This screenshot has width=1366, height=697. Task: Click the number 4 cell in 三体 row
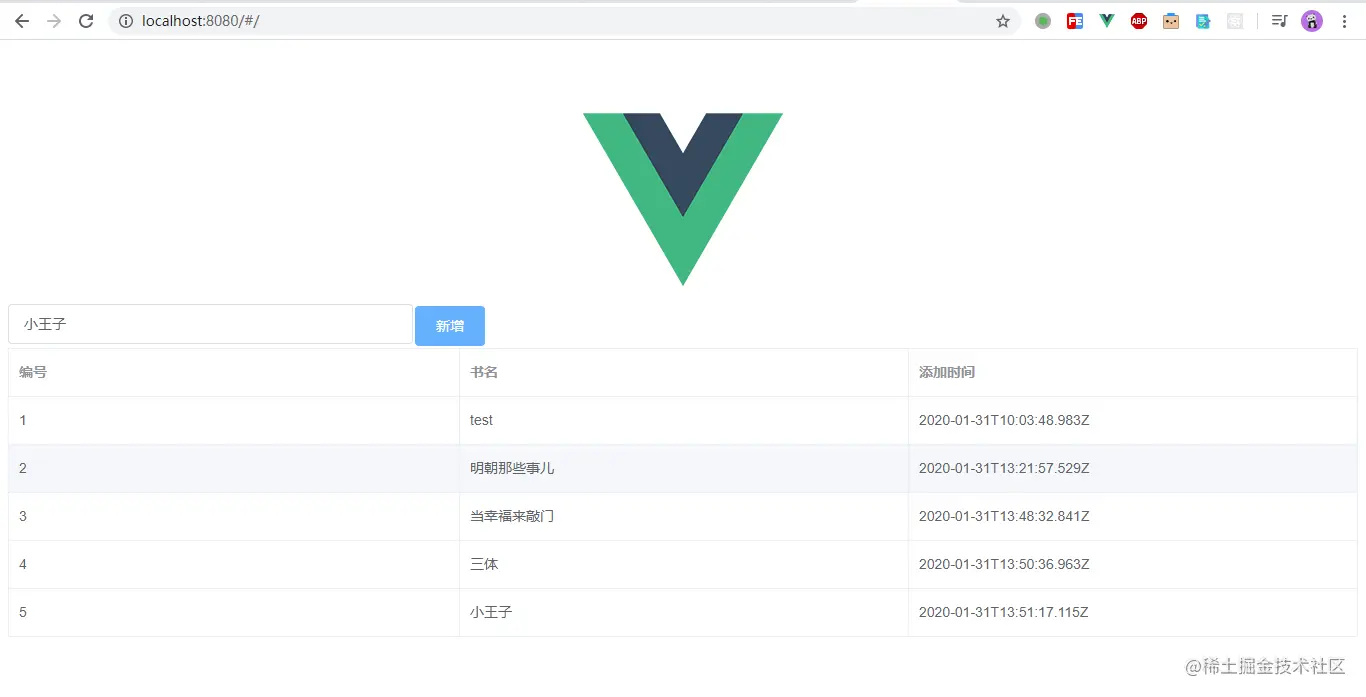(x=234, y=564)
